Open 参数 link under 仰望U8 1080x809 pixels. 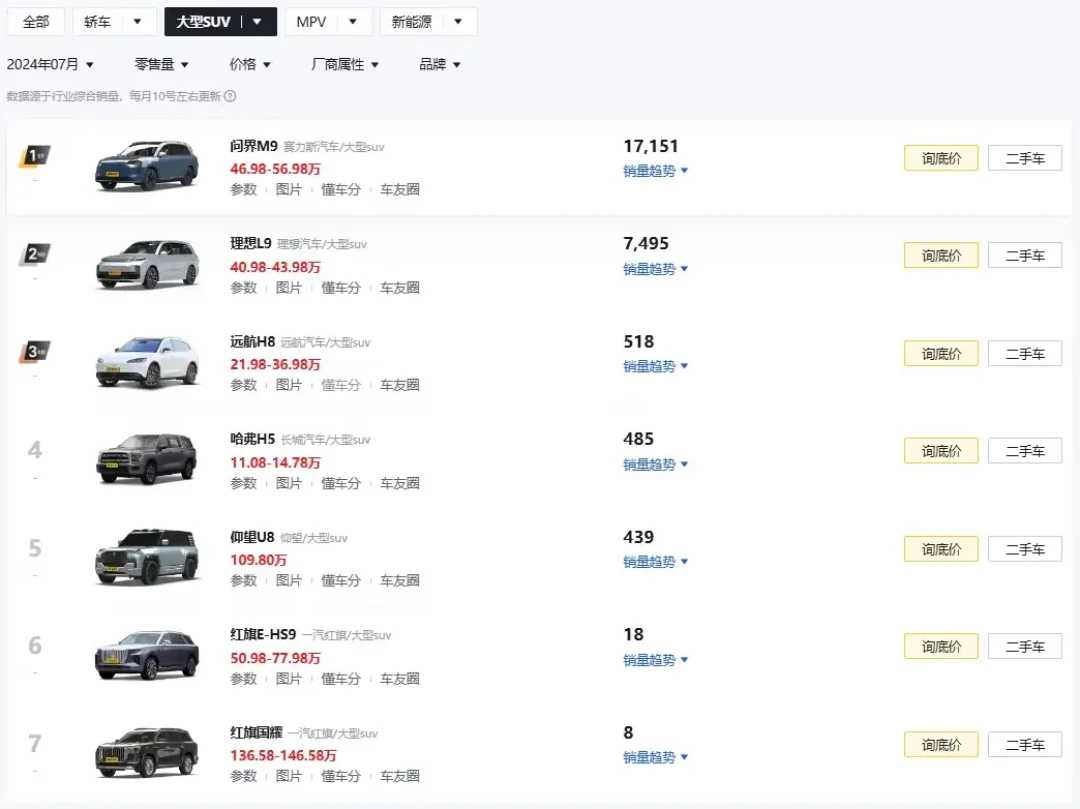243,580
